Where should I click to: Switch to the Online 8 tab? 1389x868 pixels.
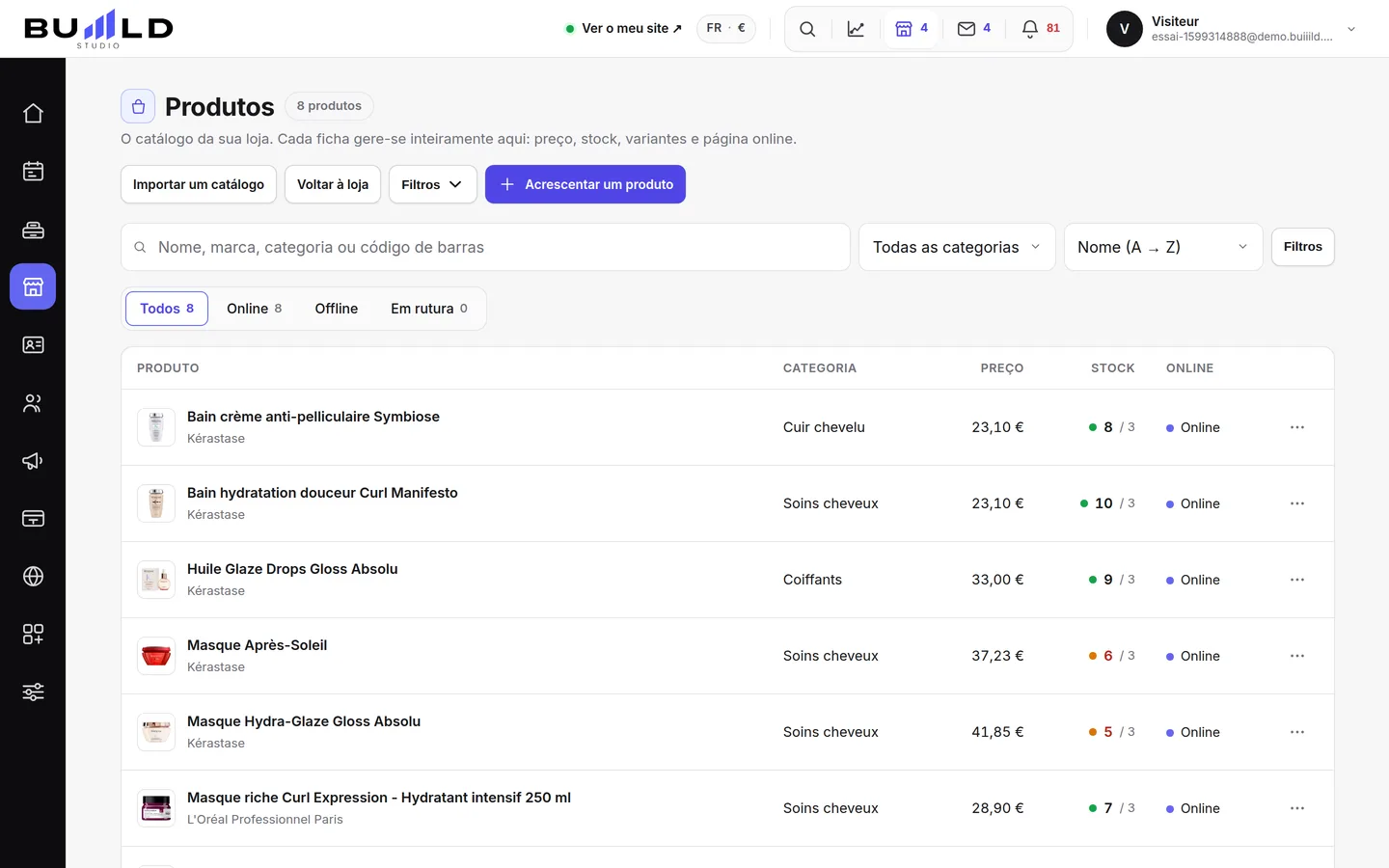(x=255, y=309)
